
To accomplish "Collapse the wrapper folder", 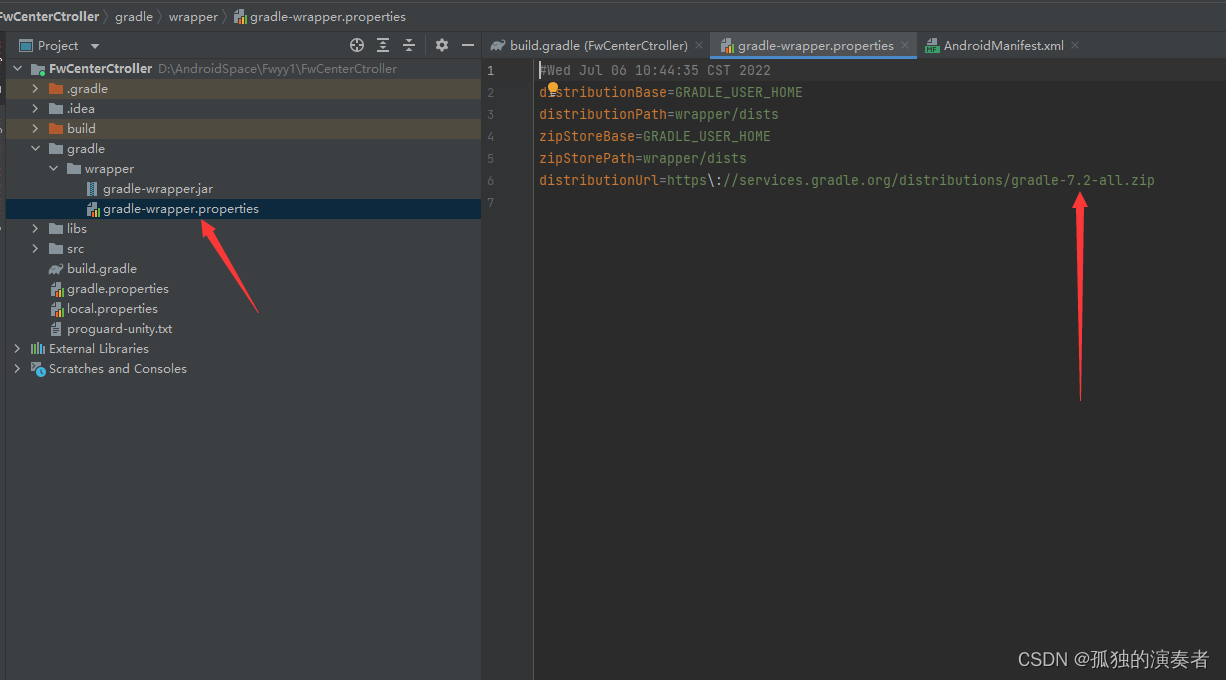I will click(54, 169).
